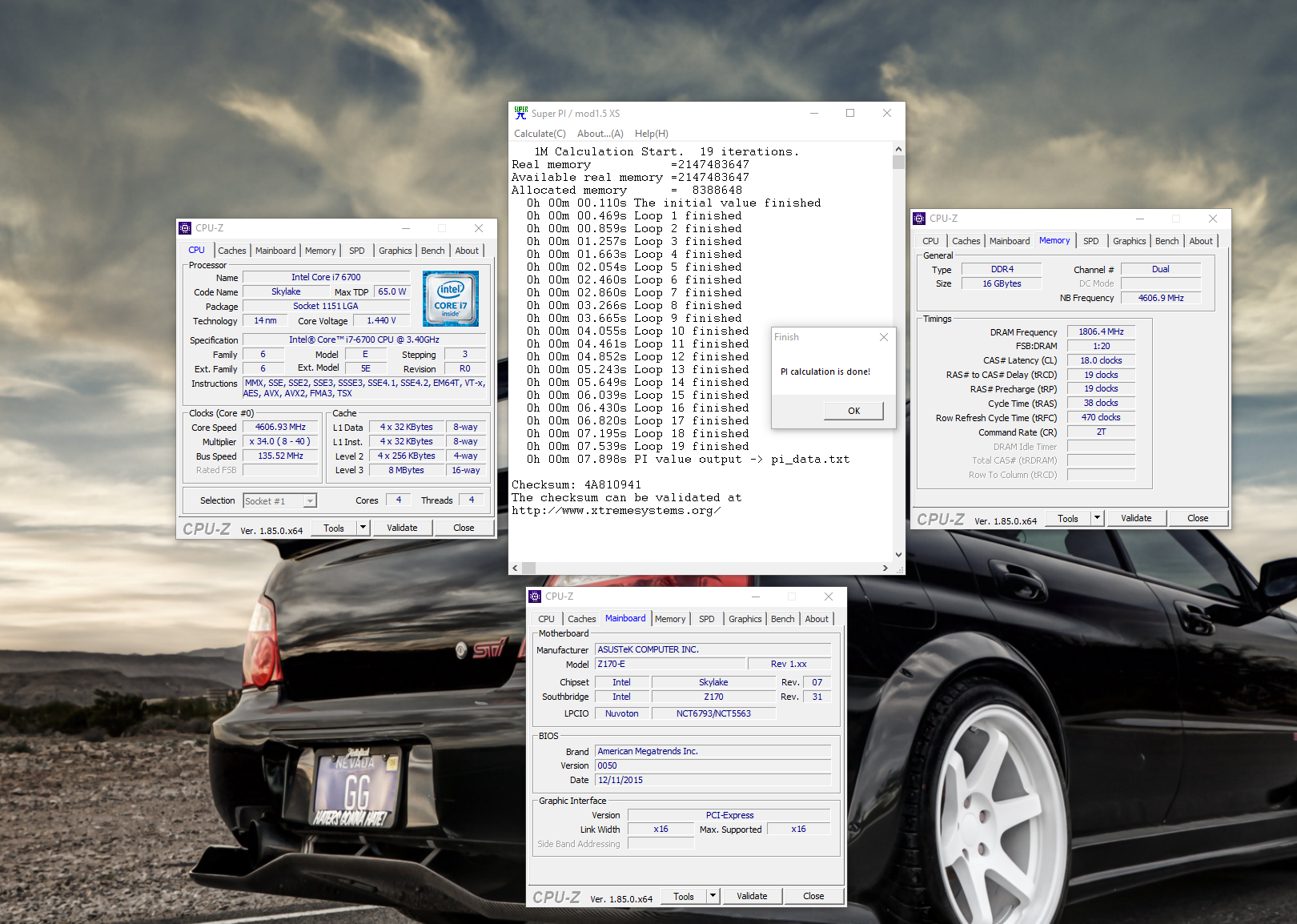Switch to the CPU tab in the Memory window
This screenshot has height=924, width=1297.
click(930, 241)
